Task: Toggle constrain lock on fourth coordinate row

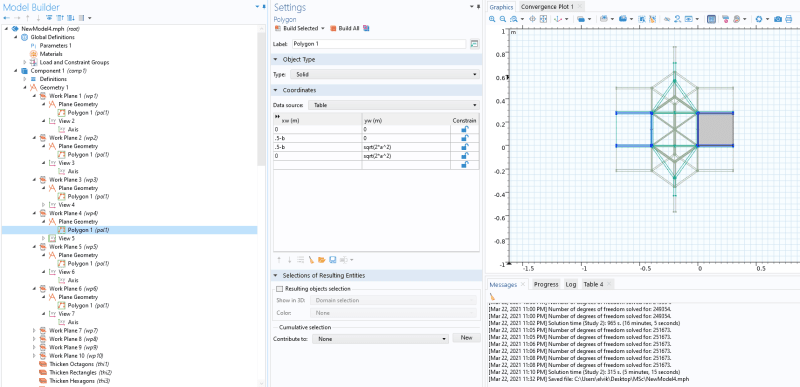Action: click(464, 156)
